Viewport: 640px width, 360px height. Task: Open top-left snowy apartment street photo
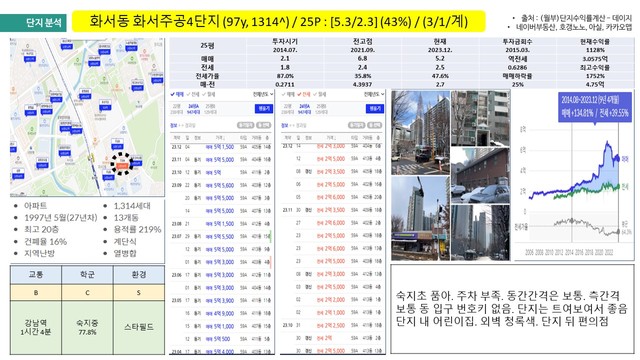point(420,132)
